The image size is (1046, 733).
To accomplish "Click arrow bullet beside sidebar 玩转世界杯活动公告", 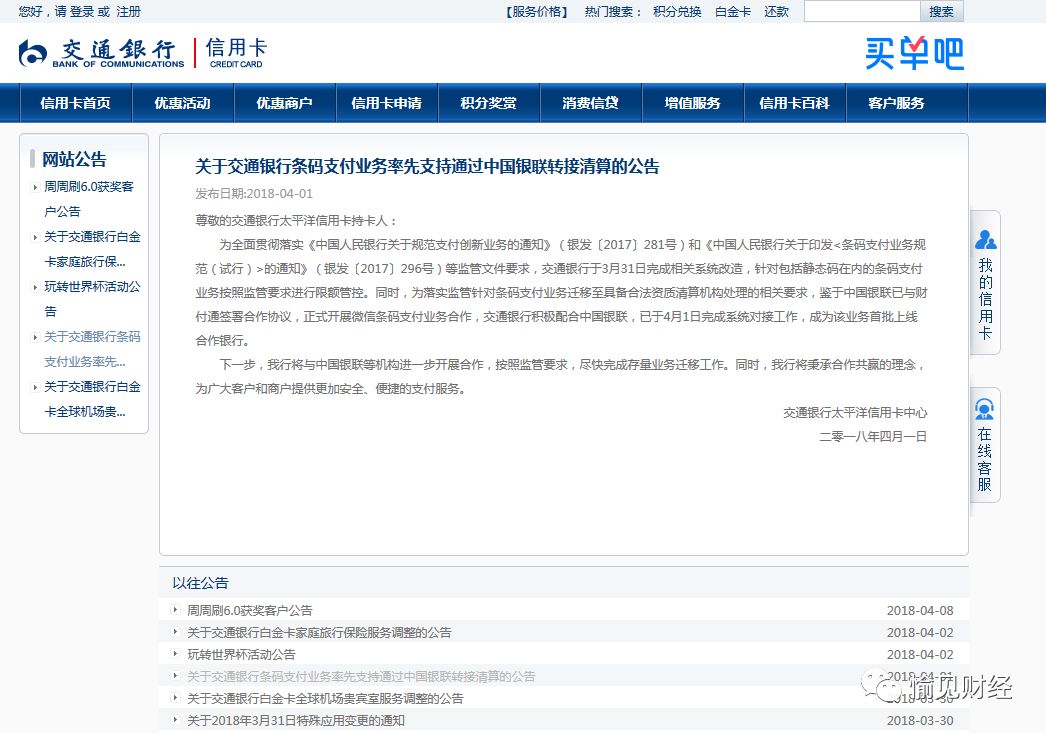I will 35,287.
